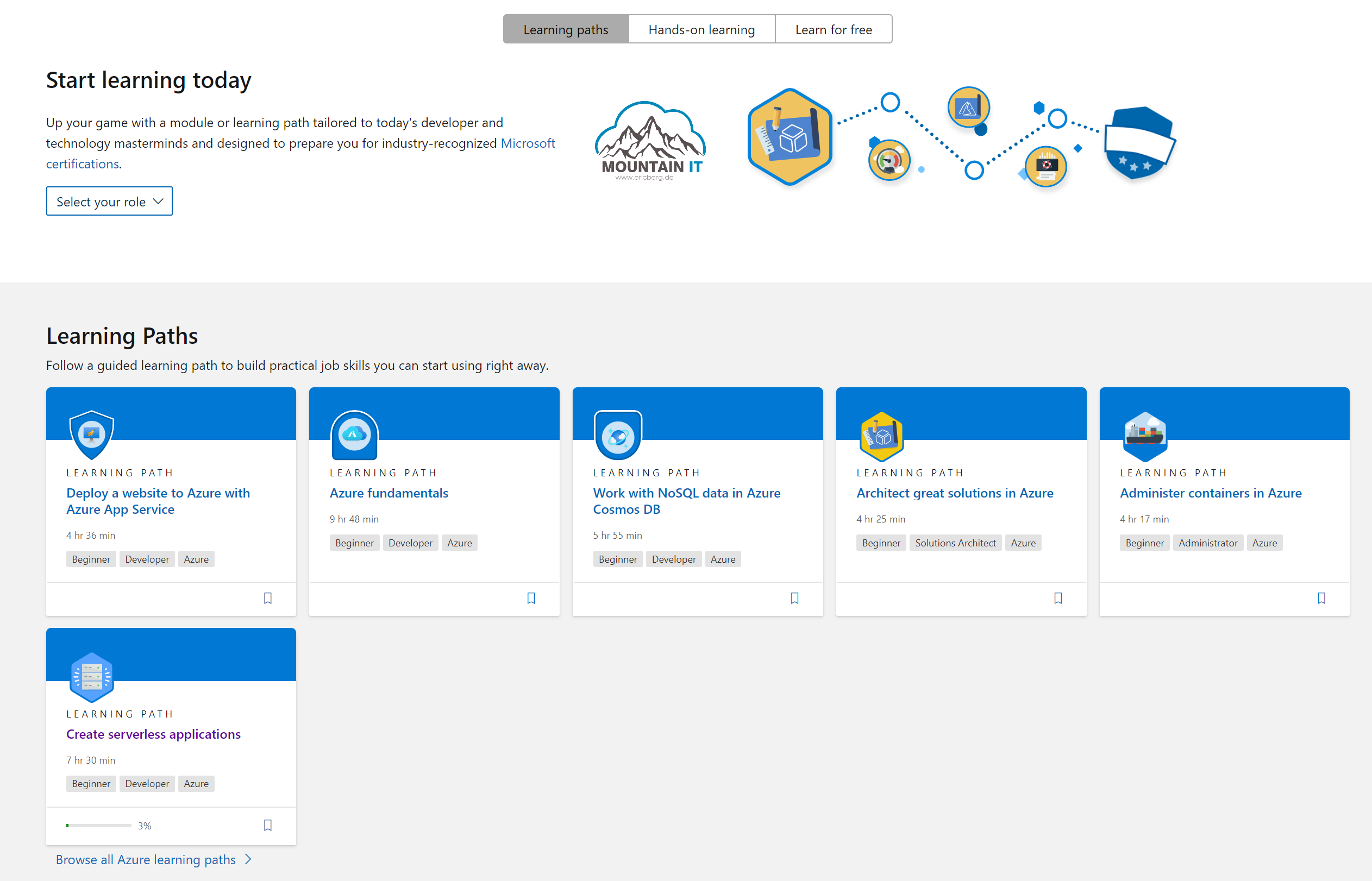Bookmark the Azure fundamentals learning path
The image size is (1372, 881).
[530, 598]
